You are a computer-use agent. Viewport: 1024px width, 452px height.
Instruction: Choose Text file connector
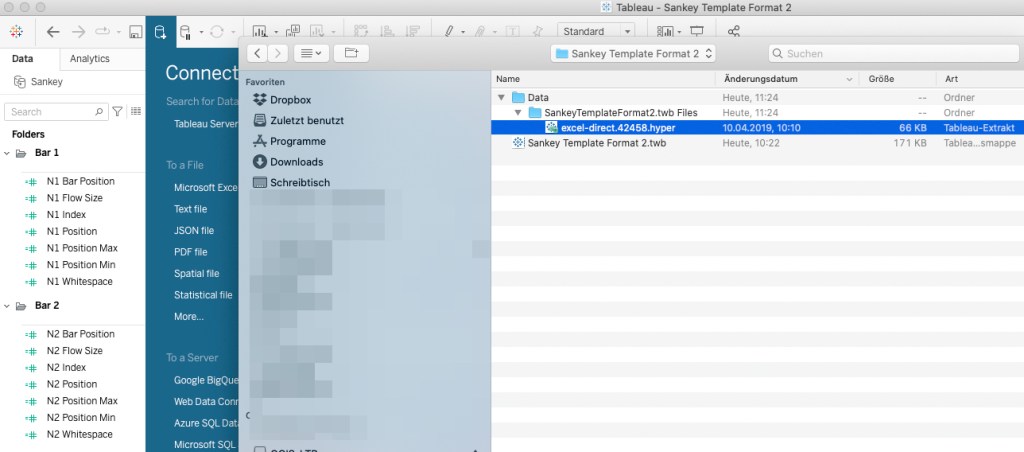(x=190, y=209)
